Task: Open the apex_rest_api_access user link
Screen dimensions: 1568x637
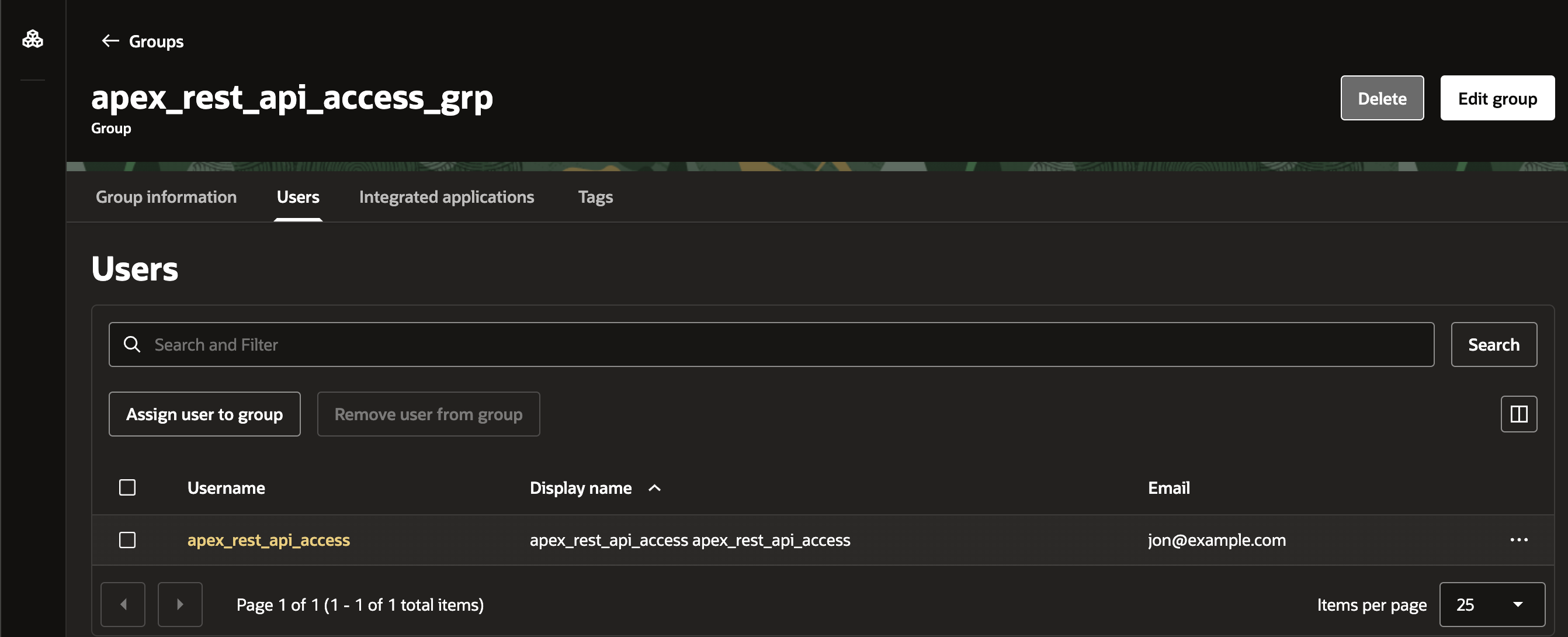Action: [268, 539]
